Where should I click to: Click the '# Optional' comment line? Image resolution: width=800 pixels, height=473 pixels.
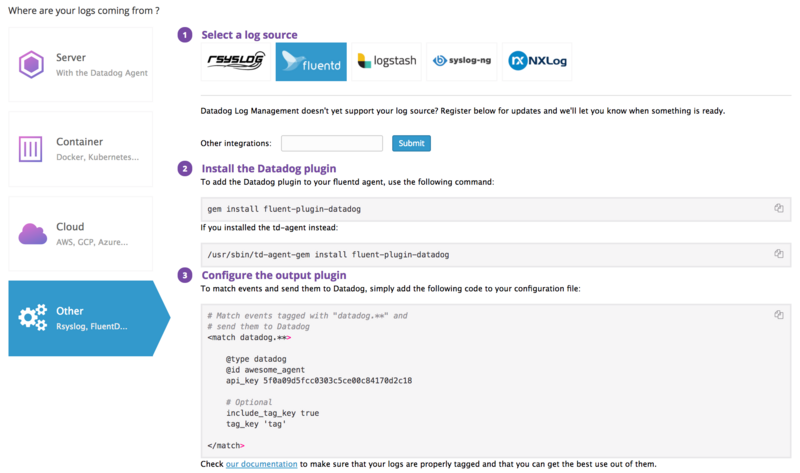point(249,402)
